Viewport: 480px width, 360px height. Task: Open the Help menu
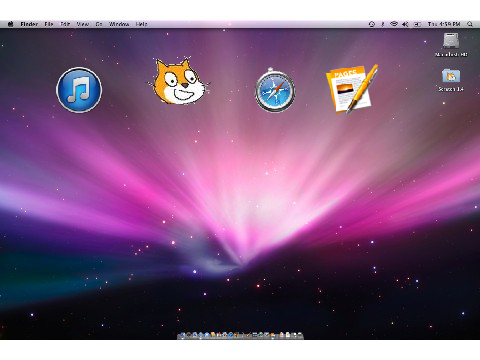pyautogui.click(x=141, y=24)
